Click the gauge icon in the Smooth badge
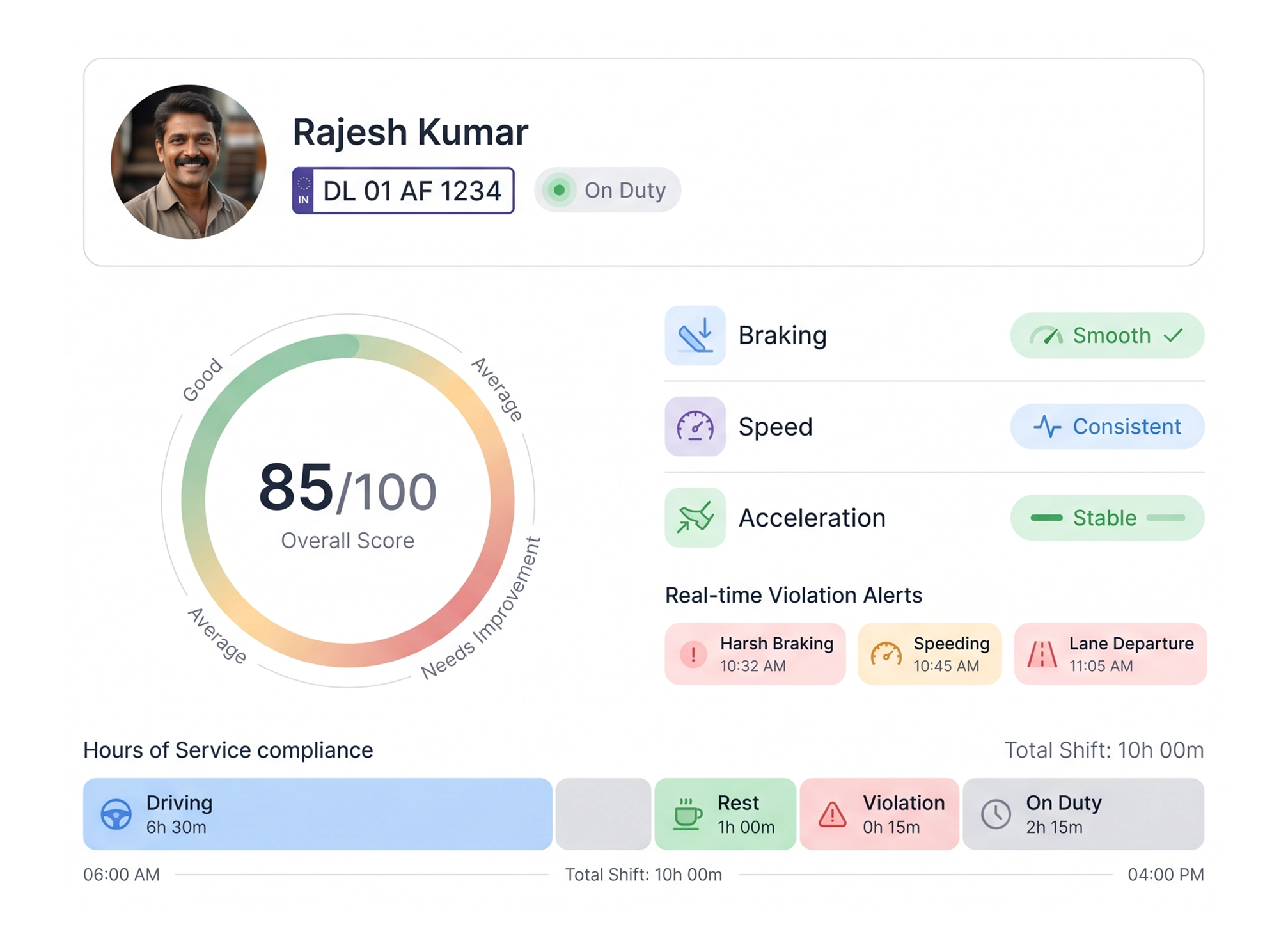The image size is (1288, 936). point(1046,335)
